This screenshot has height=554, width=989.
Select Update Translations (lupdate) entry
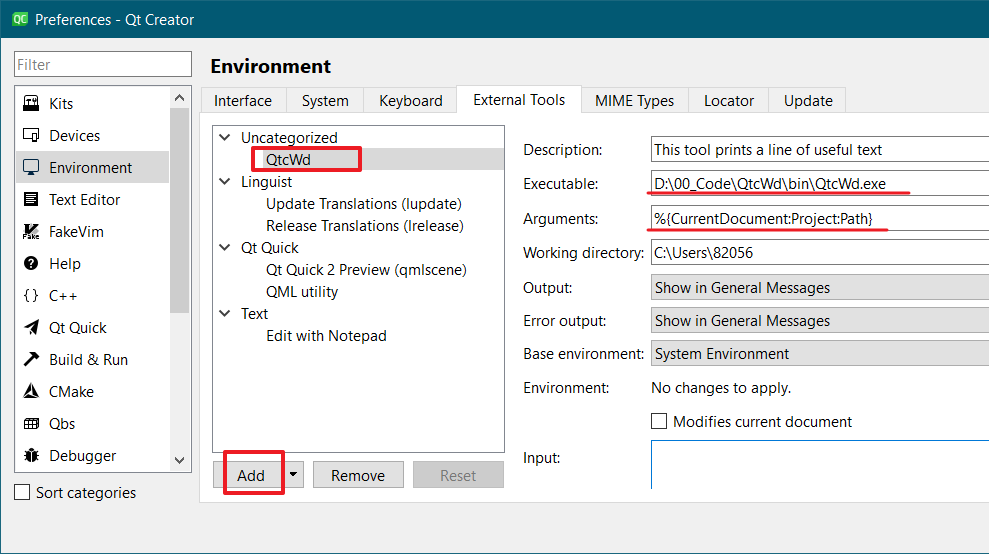tap(364, 203)
